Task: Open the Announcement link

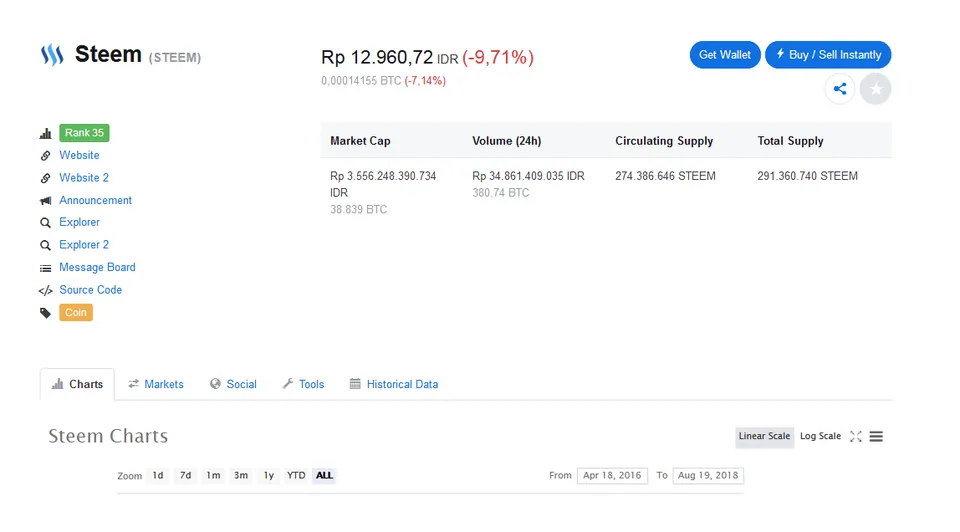Action: [96, 200]
